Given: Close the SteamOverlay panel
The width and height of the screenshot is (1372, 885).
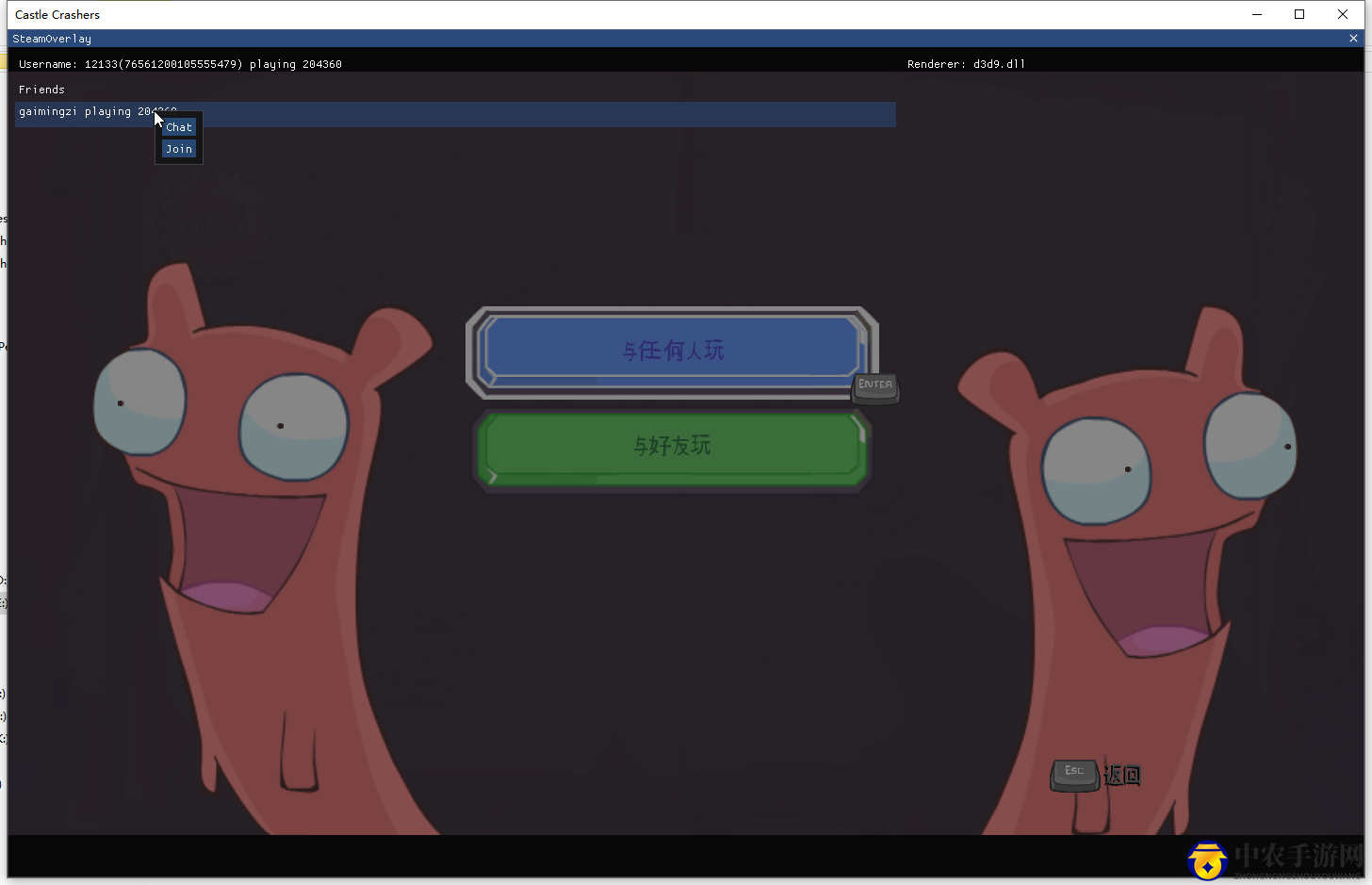Looking at the screenshot, I should point(1353,39).
